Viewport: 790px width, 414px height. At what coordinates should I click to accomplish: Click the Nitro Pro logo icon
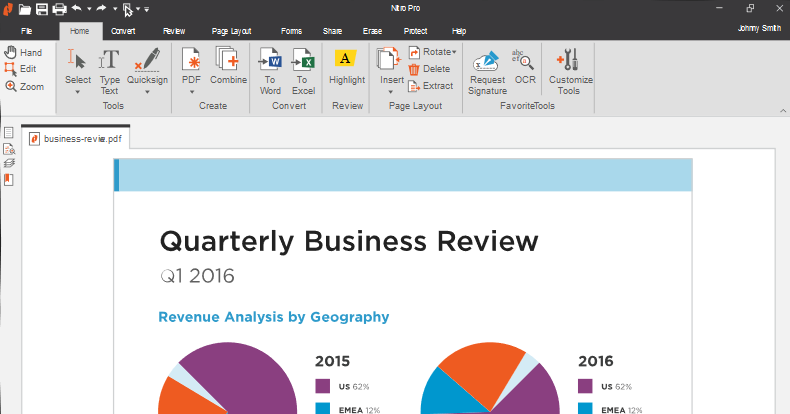(8, 9)
